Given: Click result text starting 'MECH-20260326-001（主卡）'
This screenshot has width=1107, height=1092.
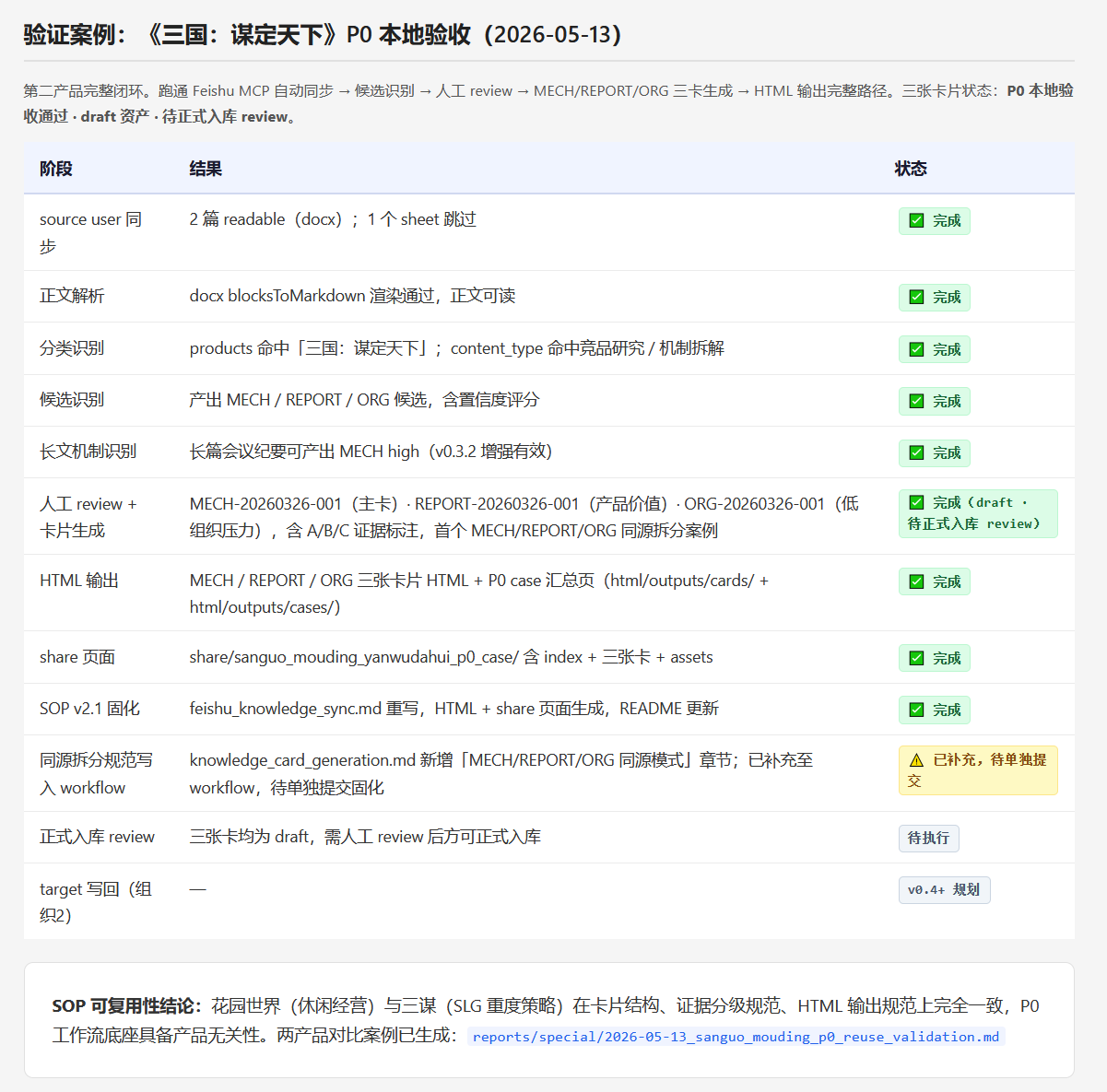Looking at the screenshot, I should (524, 517).
